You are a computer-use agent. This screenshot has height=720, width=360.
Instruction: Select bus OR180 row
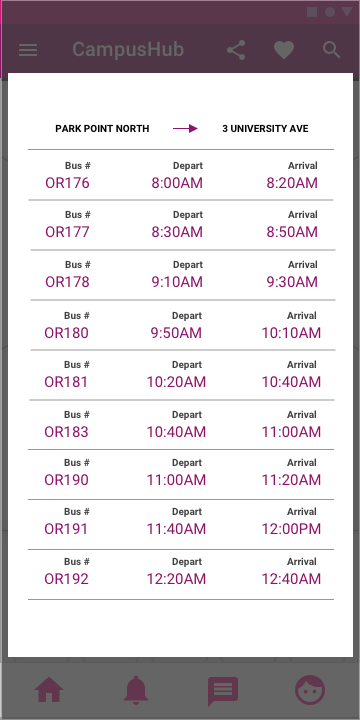[181, 325]
